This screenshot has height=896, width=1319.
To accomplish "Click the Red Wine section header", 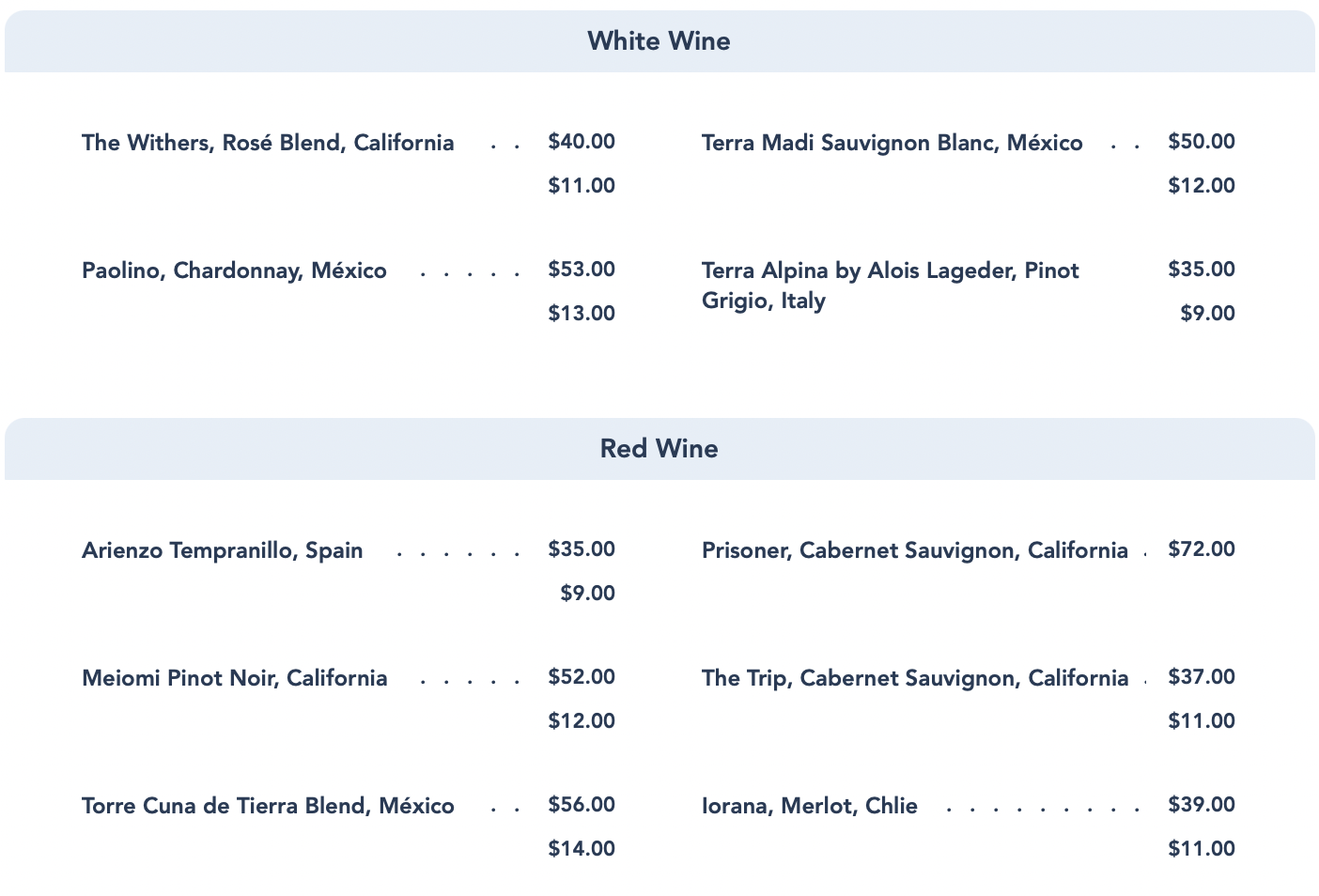I will coord(659,449).
